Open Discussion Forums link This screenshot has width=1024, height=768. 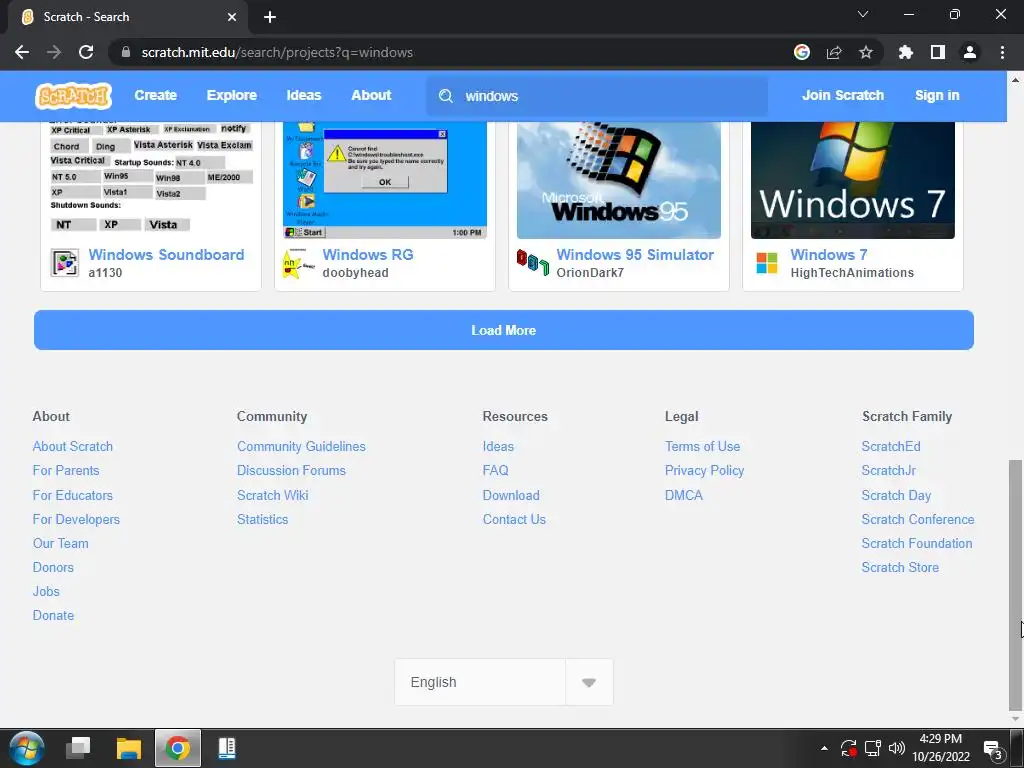tap(291, 471)
